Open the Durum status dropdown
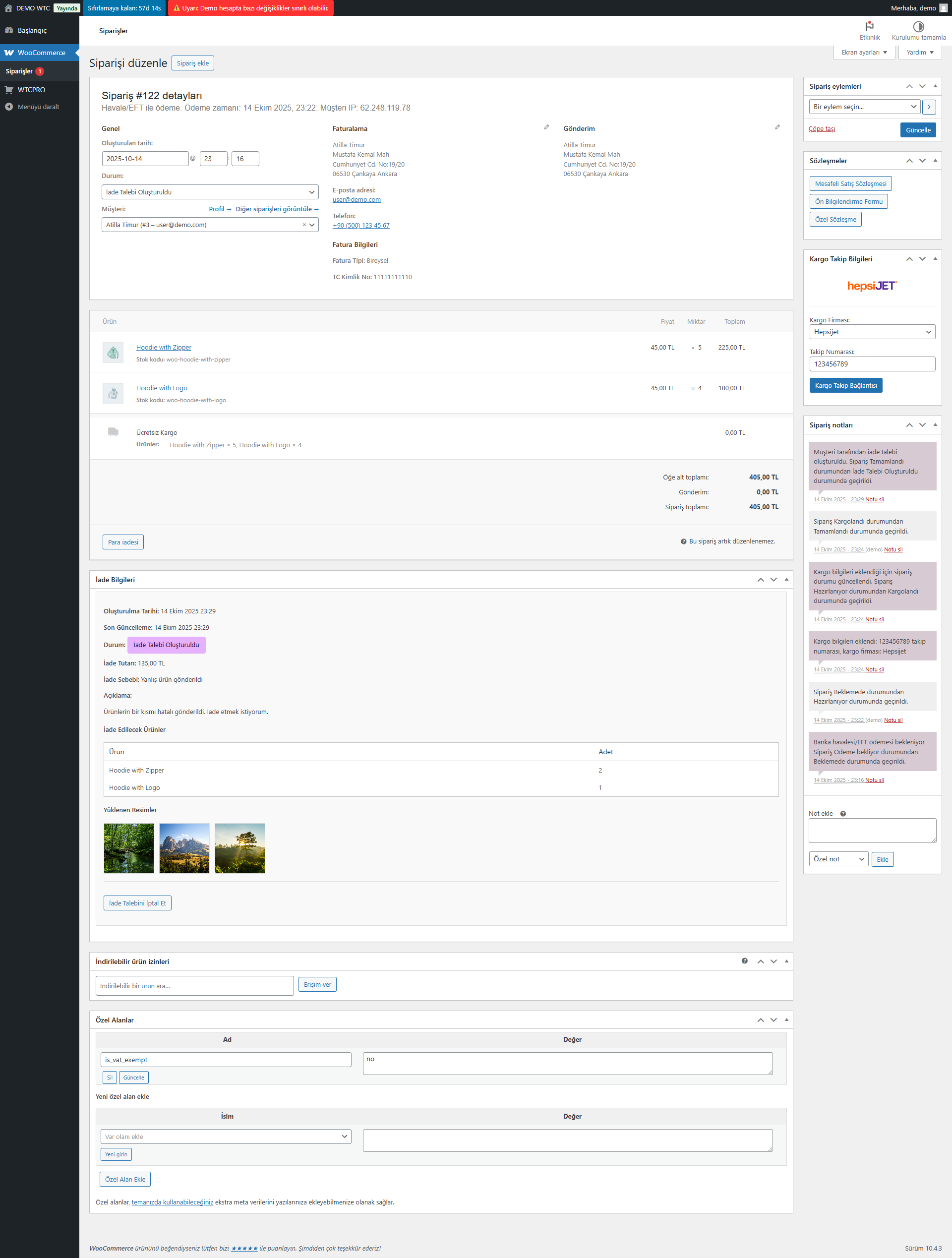 coord(210,192)
